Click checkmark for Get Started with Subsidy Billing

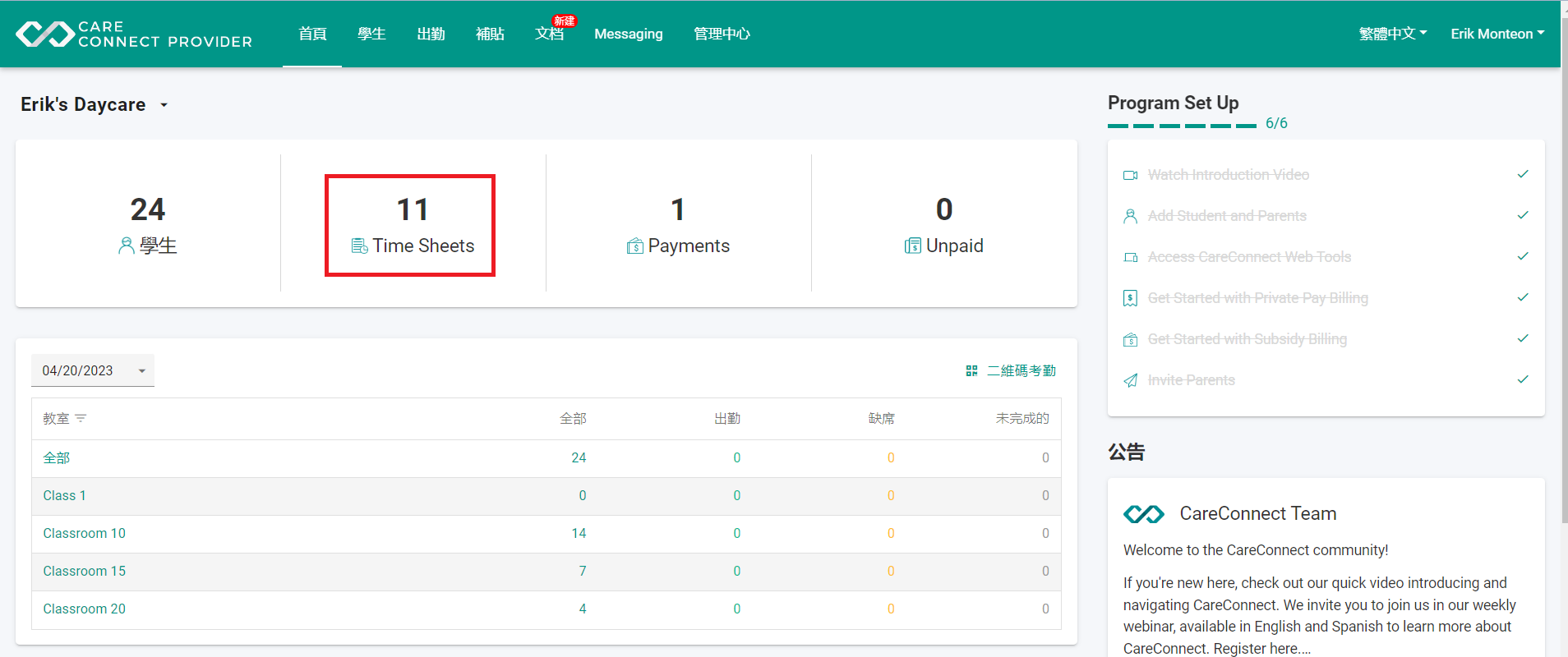point(1523,338)
